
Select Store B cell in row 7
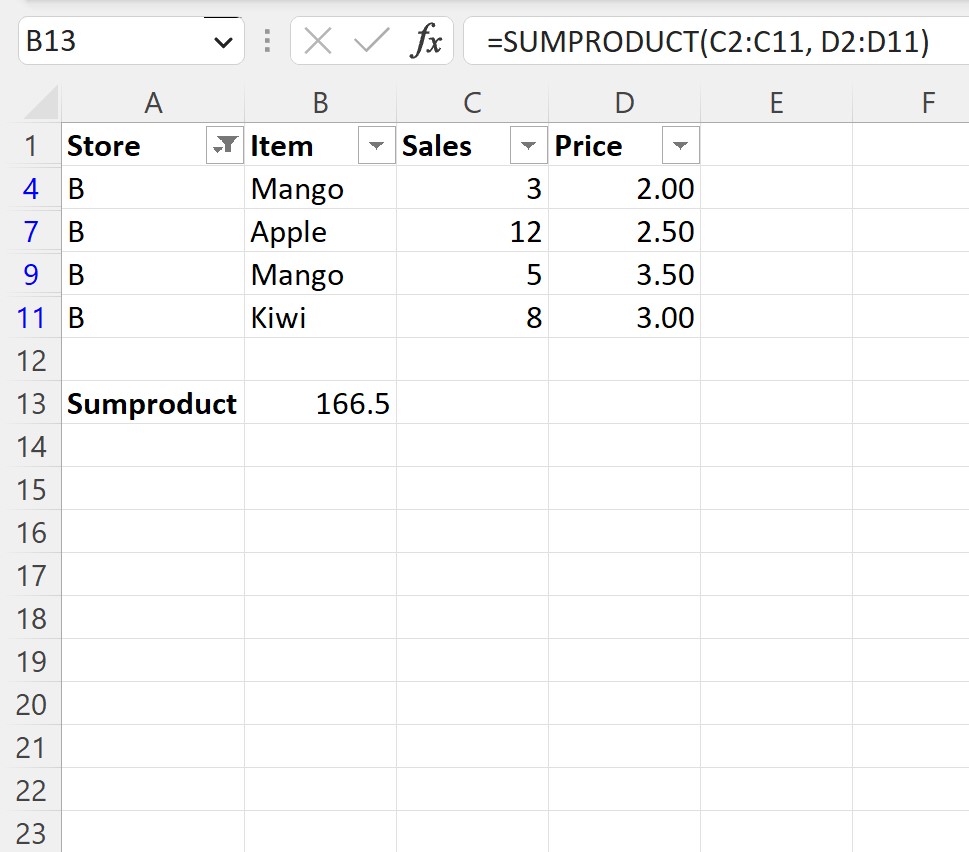153,232
